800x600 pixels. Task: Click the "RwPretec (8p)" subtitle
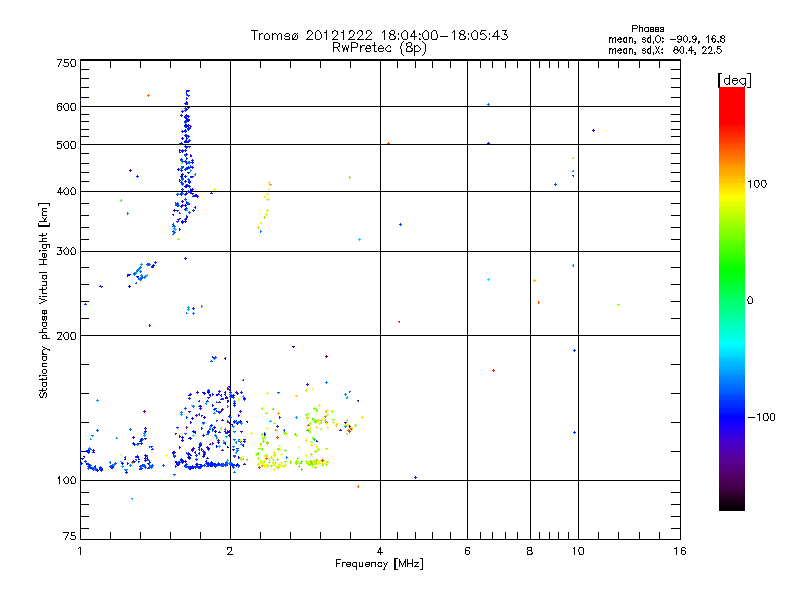pos(379,48)
